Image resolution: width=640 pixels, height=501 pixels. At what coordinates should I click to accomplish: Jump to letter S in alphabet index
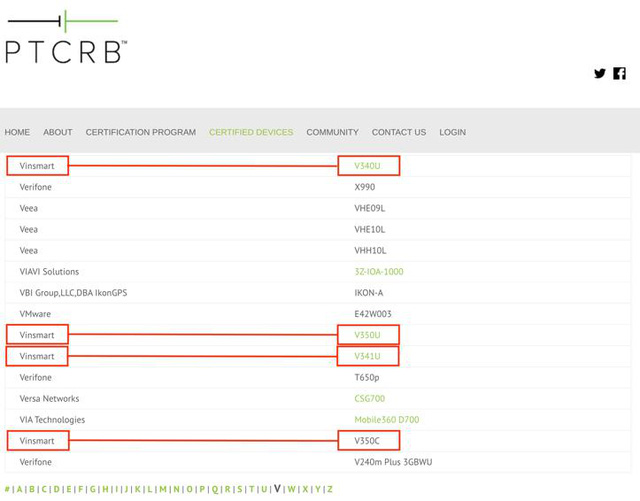(240, 489)
